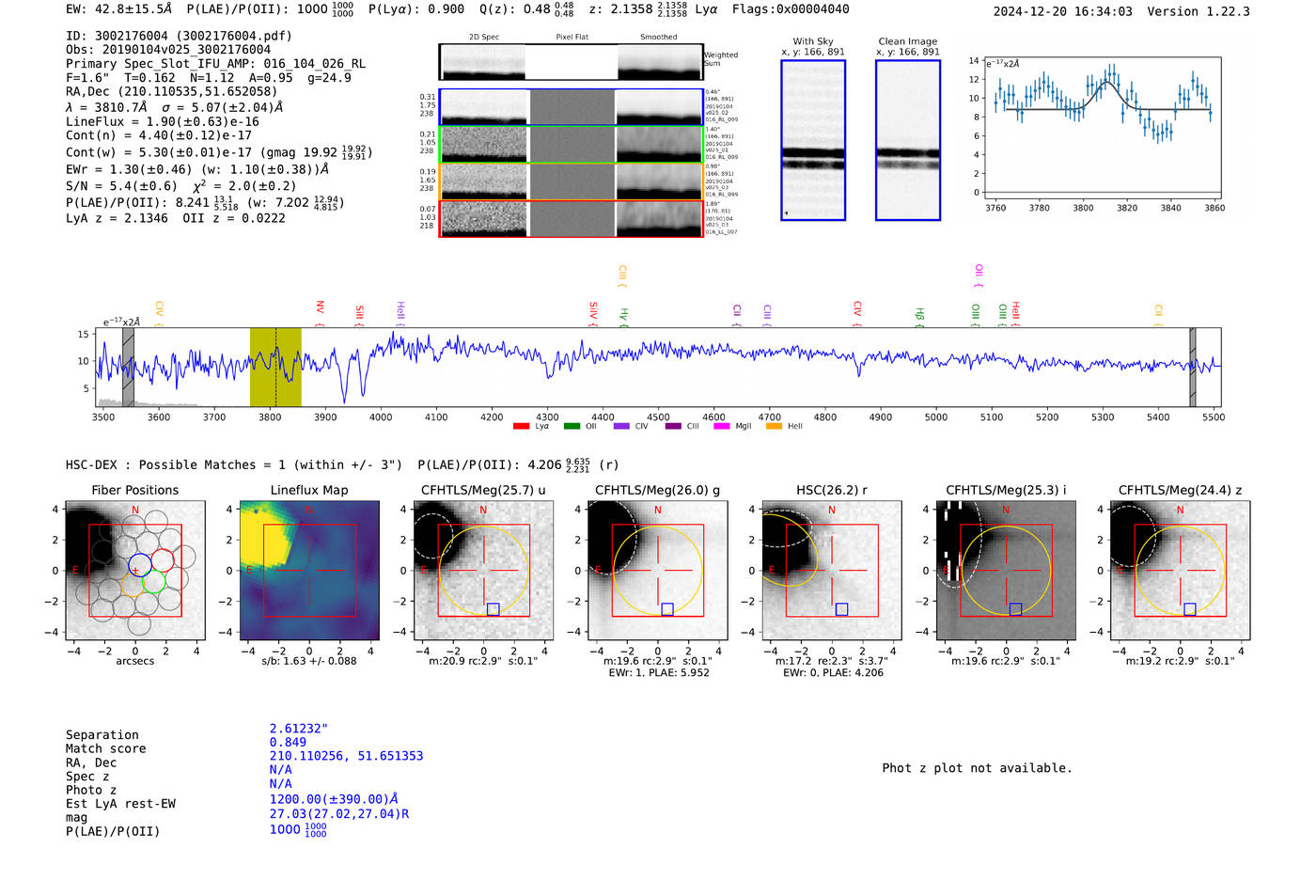Image resolution: width=1316 pixels, height=896 pixels.
Task: Click the OII green legend swatch
Action: (572, 426)
